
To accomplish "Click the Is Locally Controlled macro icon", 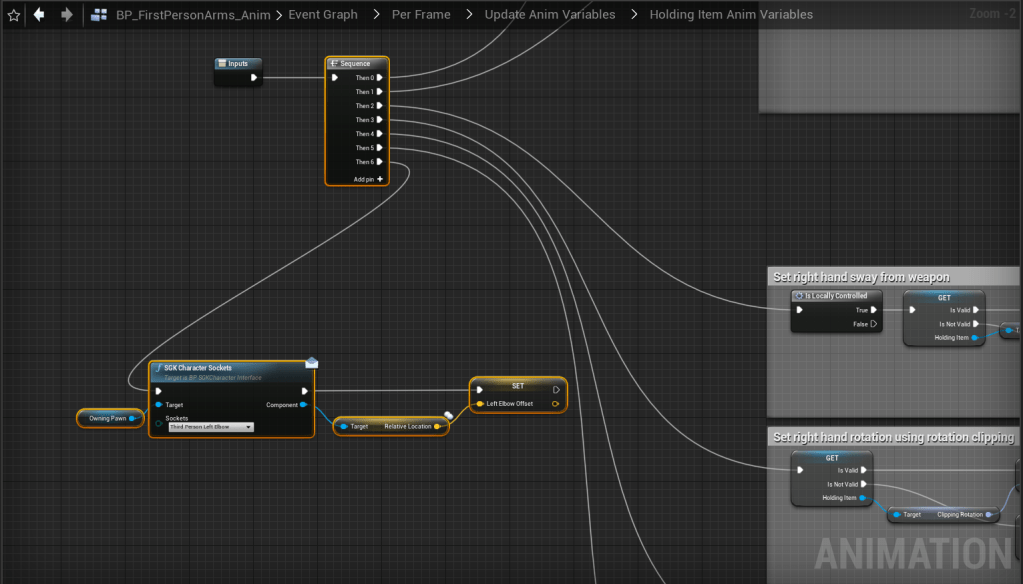I will coord(799,296).
